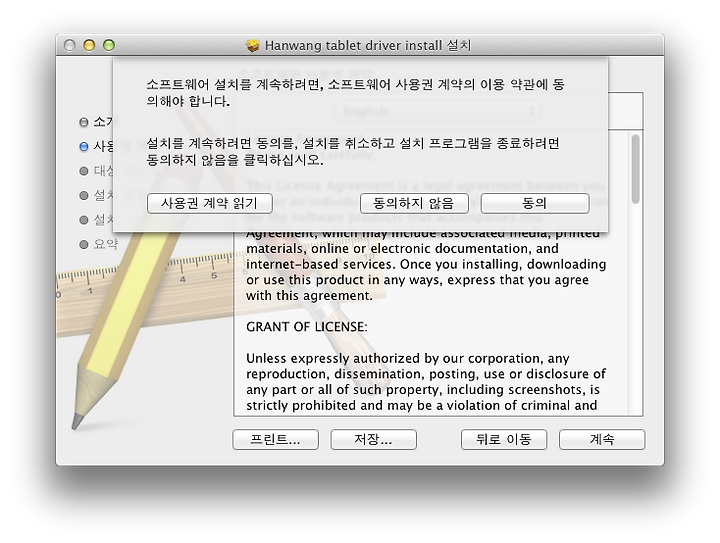Click the GRANT OF LICENSE: heading
This screenshot has height=543, width=720.
pyautogui.click(x=307, y=327)
